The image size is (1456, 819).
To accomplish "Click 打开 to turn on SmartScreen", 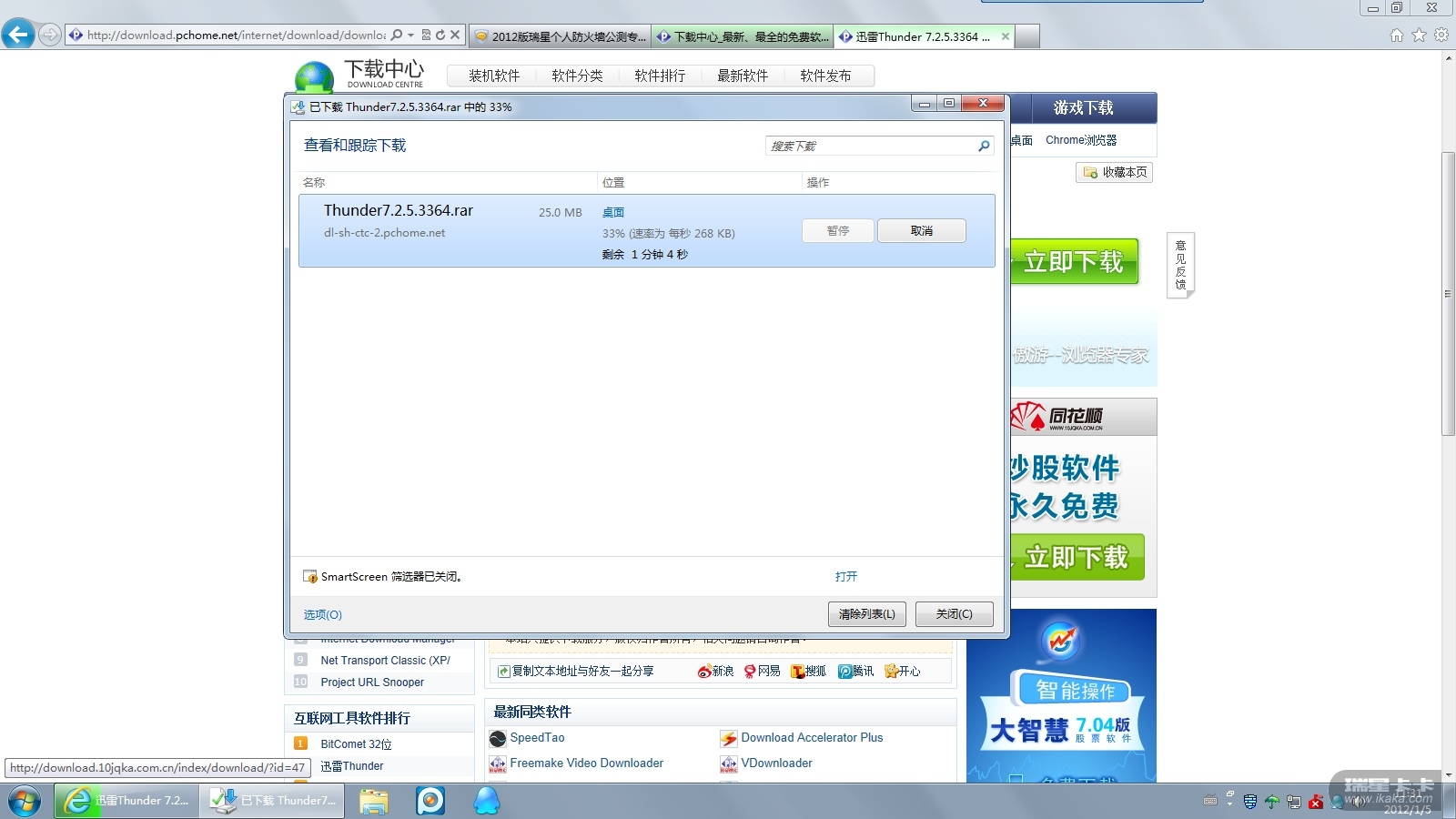I will [x=846, y=577].
